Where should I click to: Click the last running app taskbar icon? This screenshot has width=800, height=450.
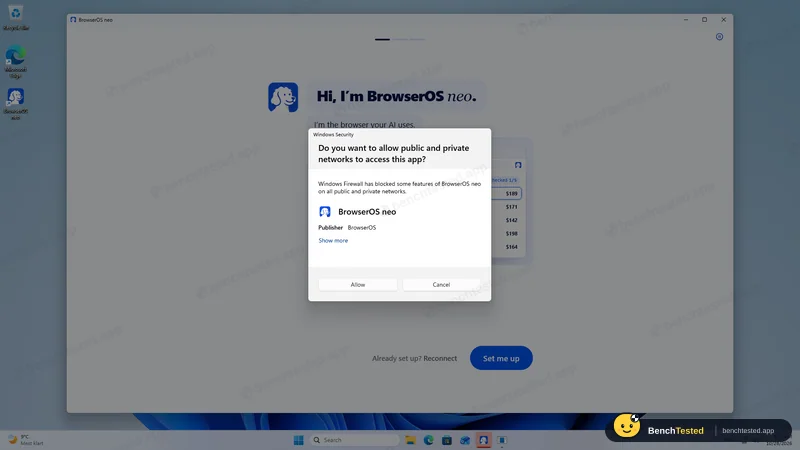(502, 440)
